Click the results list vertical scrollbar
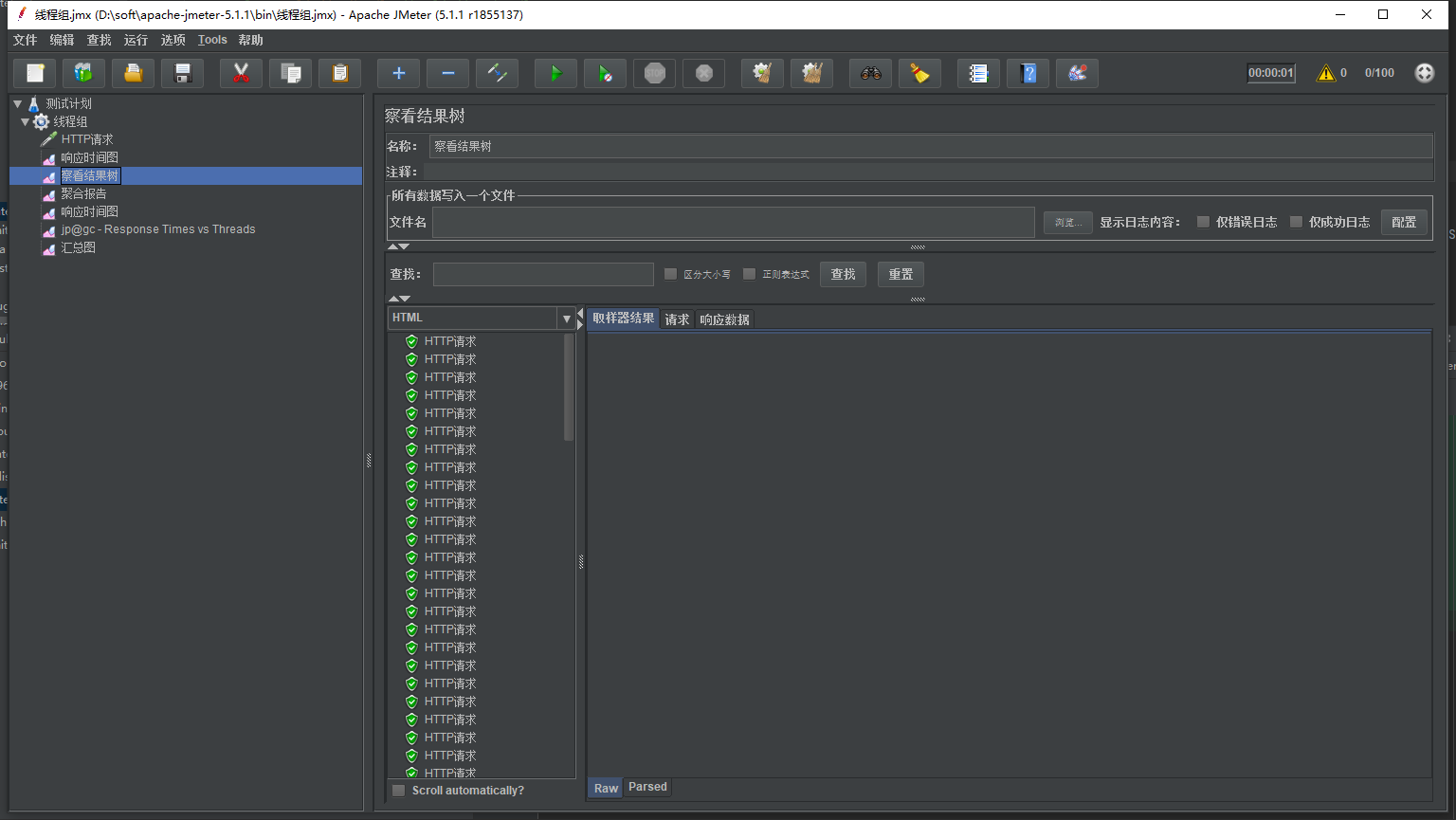 (569, 387)
